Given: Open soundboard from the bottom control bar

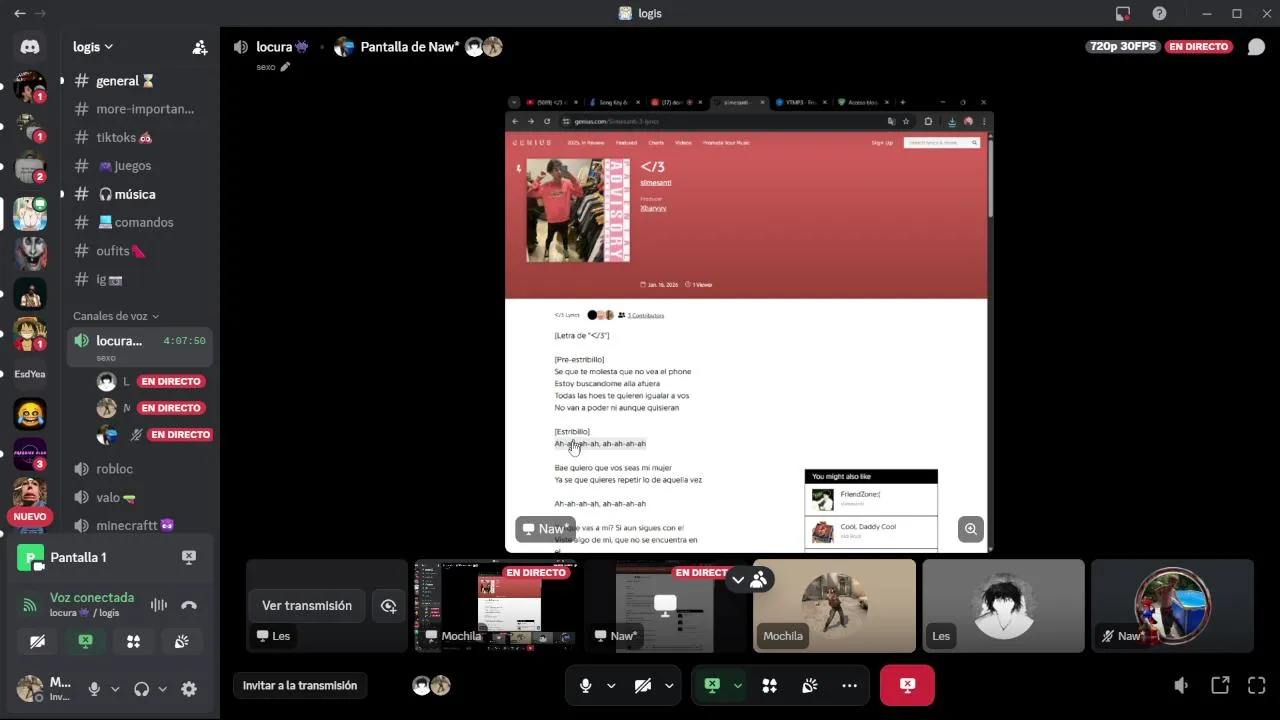Looking at the screenshot, I should 809,685.
